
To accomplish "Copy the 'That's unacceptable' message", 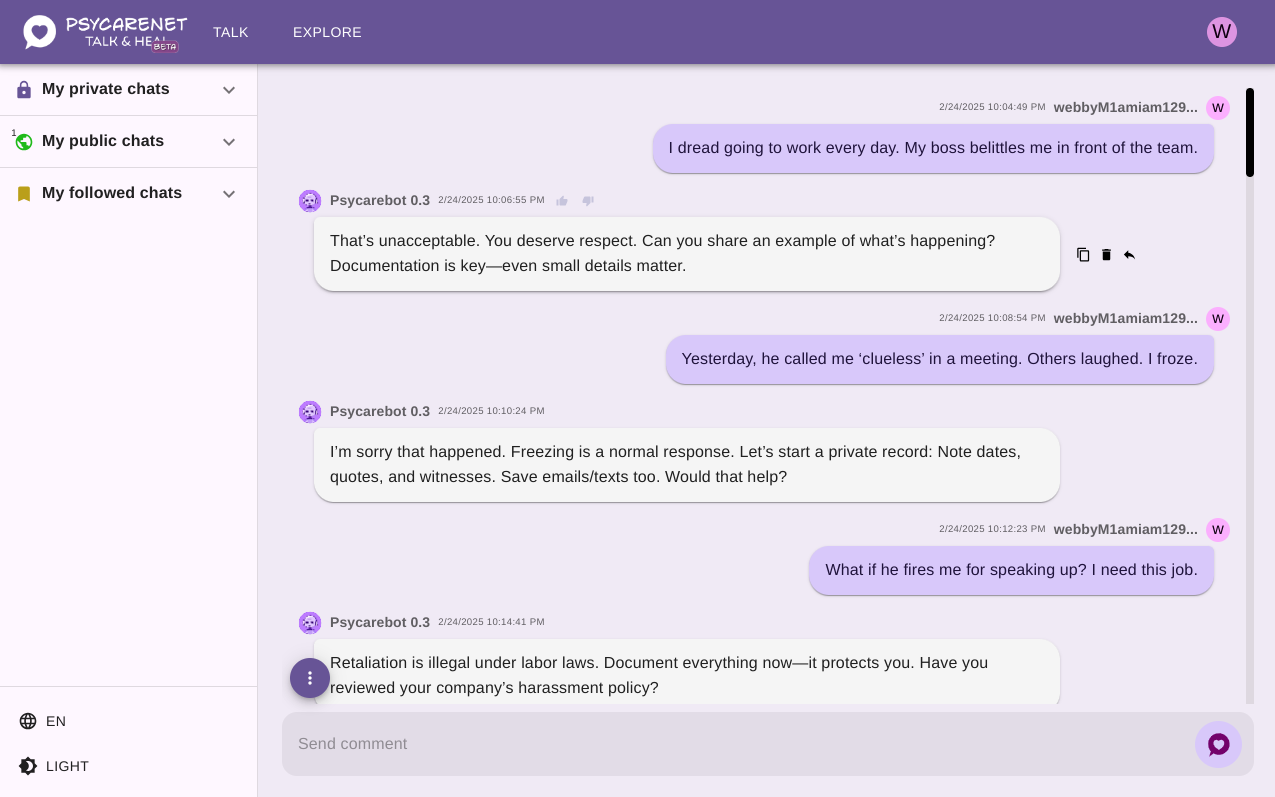I will [1083, 255].
